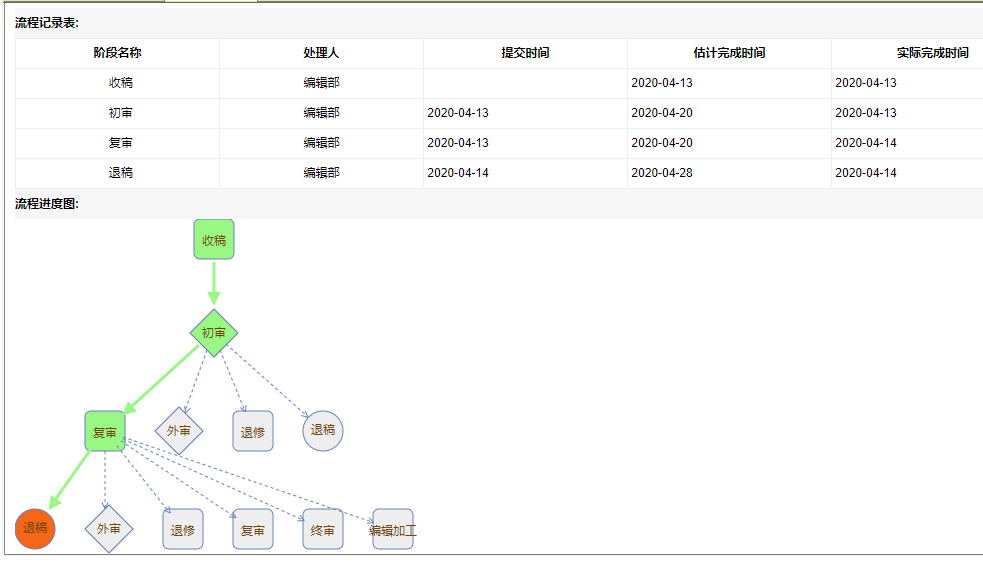
Task: Click the bottom-row 外审 diamond node
Action: [x=109, y=529]
